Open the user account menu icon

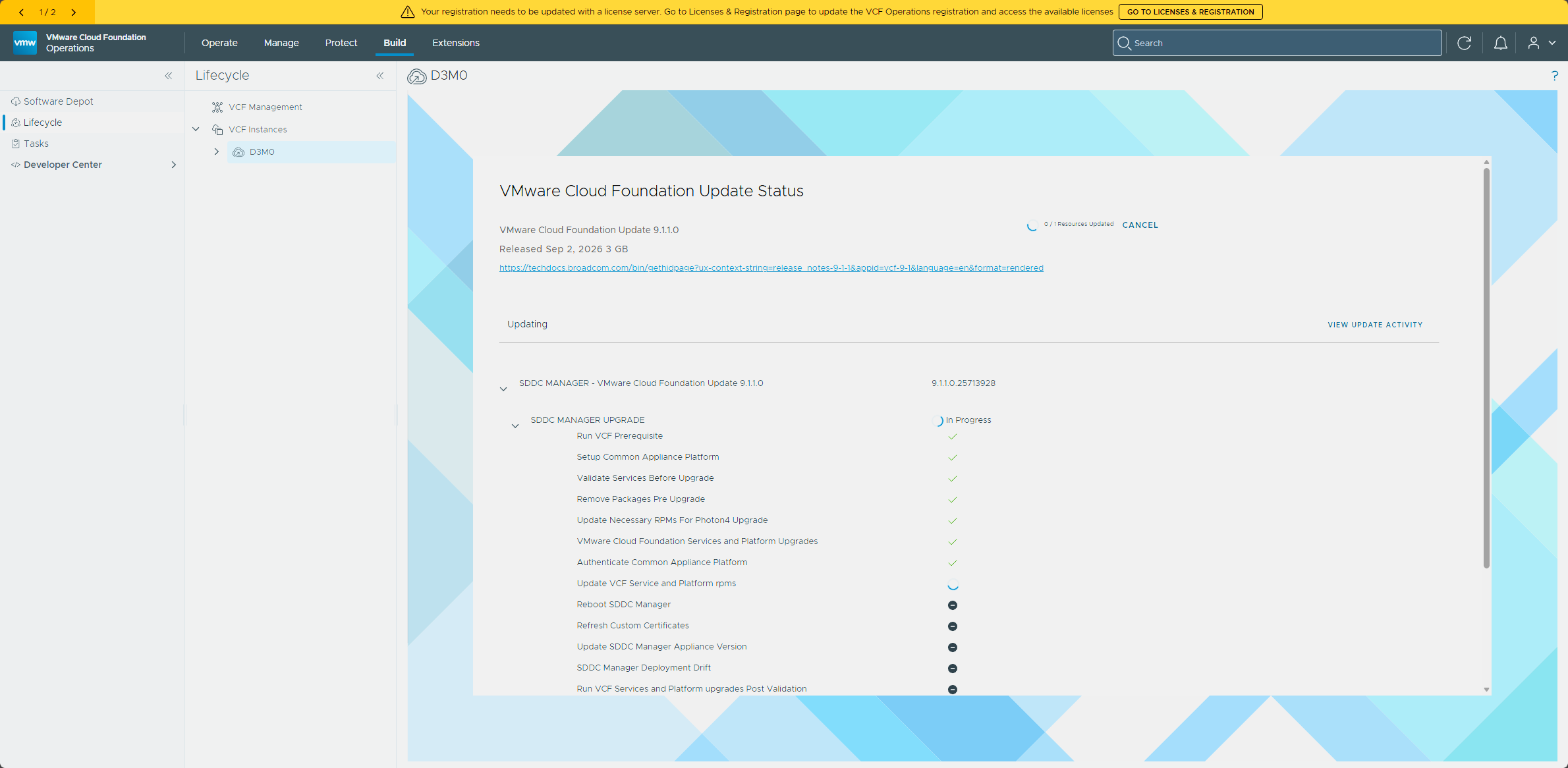tap(1541, 43)
